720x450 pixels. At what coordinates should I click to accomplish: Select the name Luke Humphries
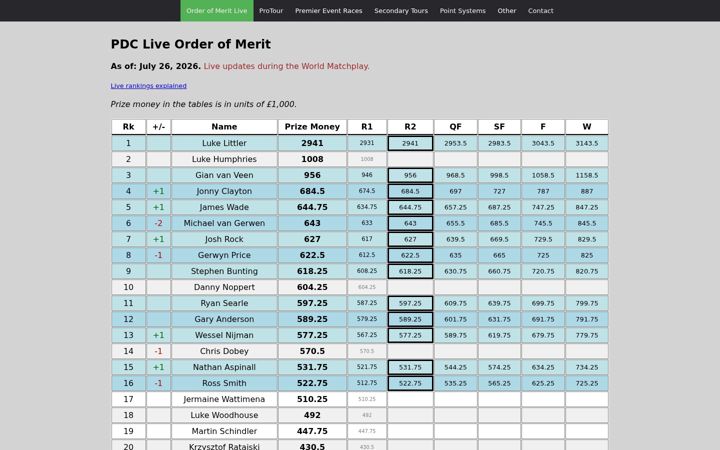click(x=224, y=159)
